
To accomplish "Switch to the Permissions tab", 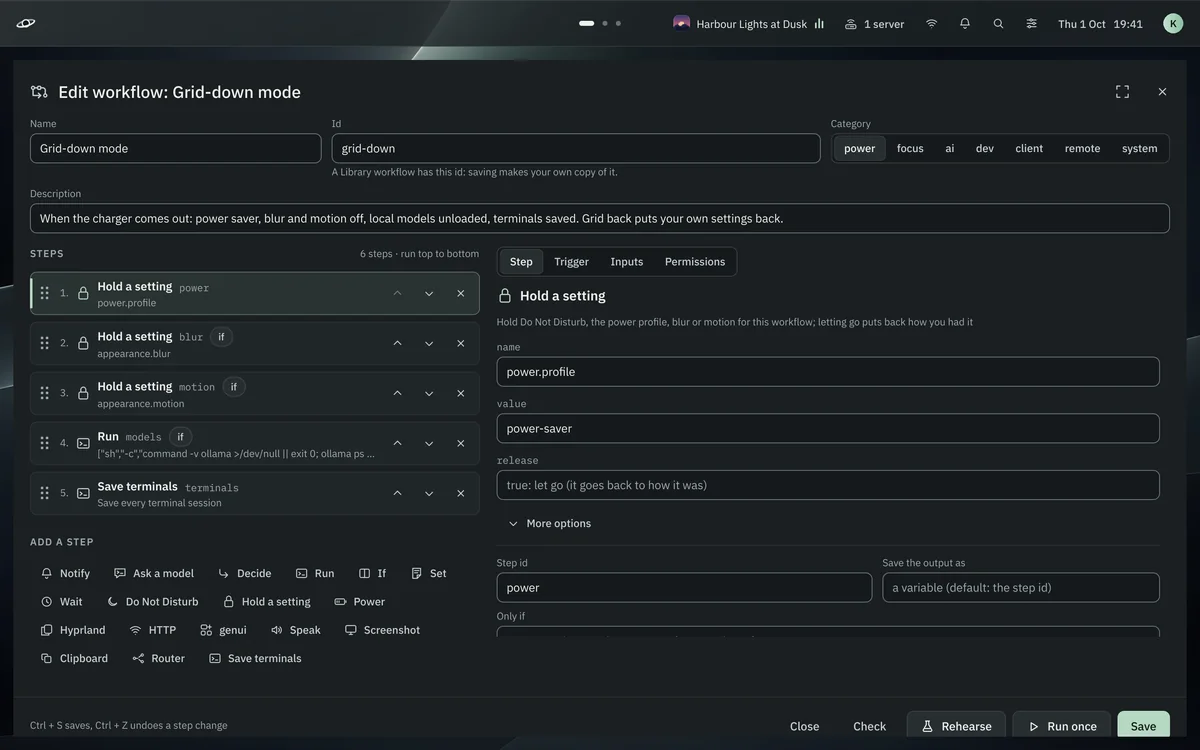I will (695, 262).
